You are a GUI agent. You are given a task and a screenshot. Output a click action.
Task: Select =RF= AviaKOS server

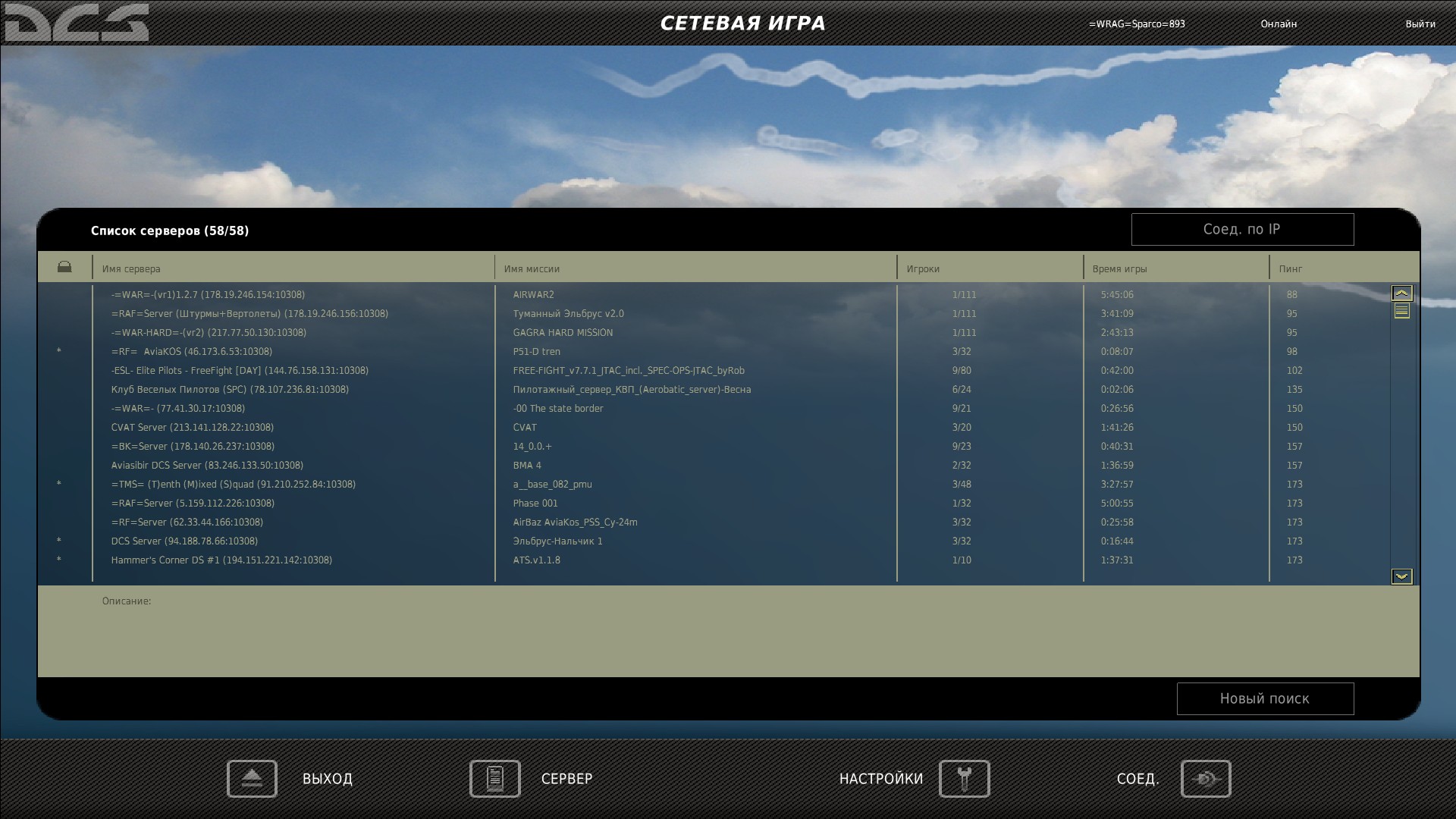point(192,351)
